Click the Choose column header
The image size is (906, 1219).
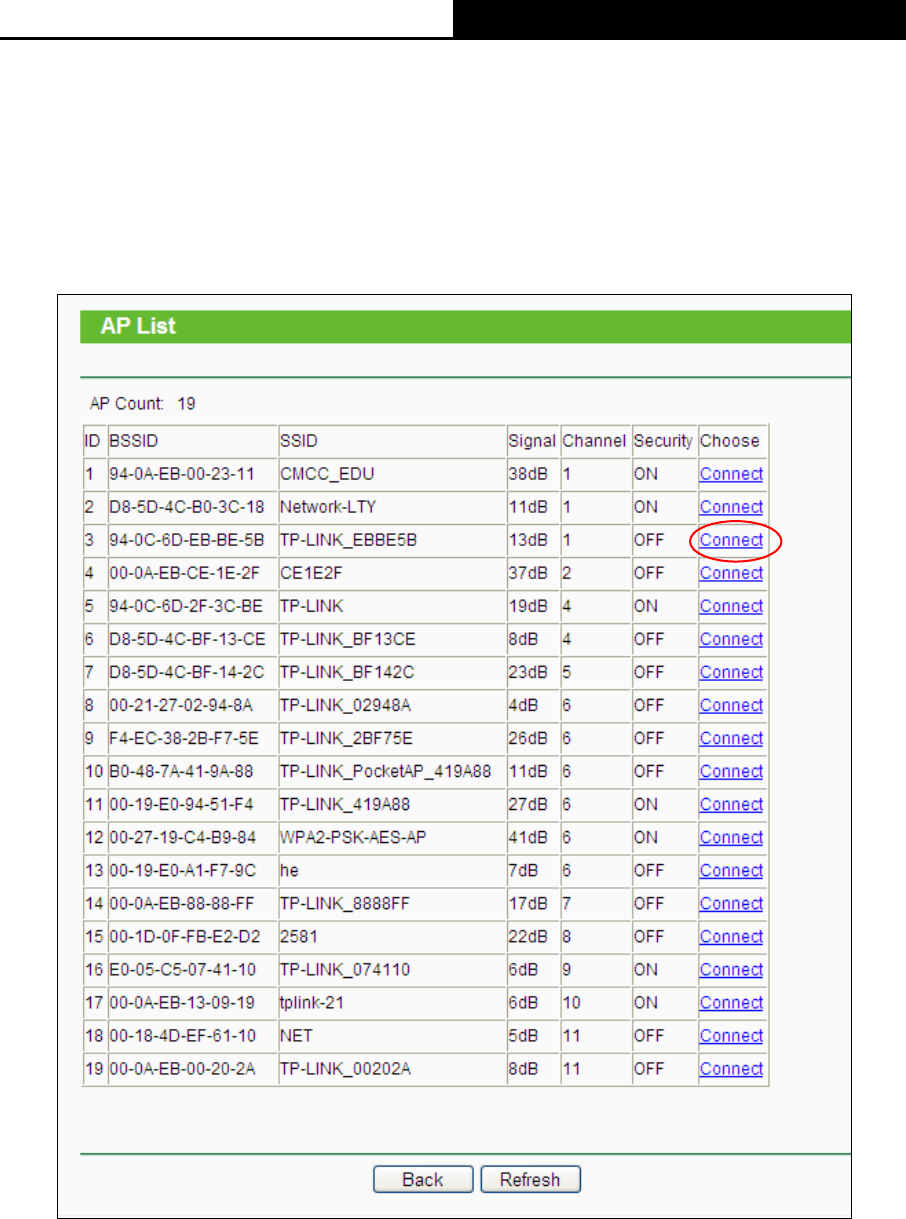click(729, 441)
